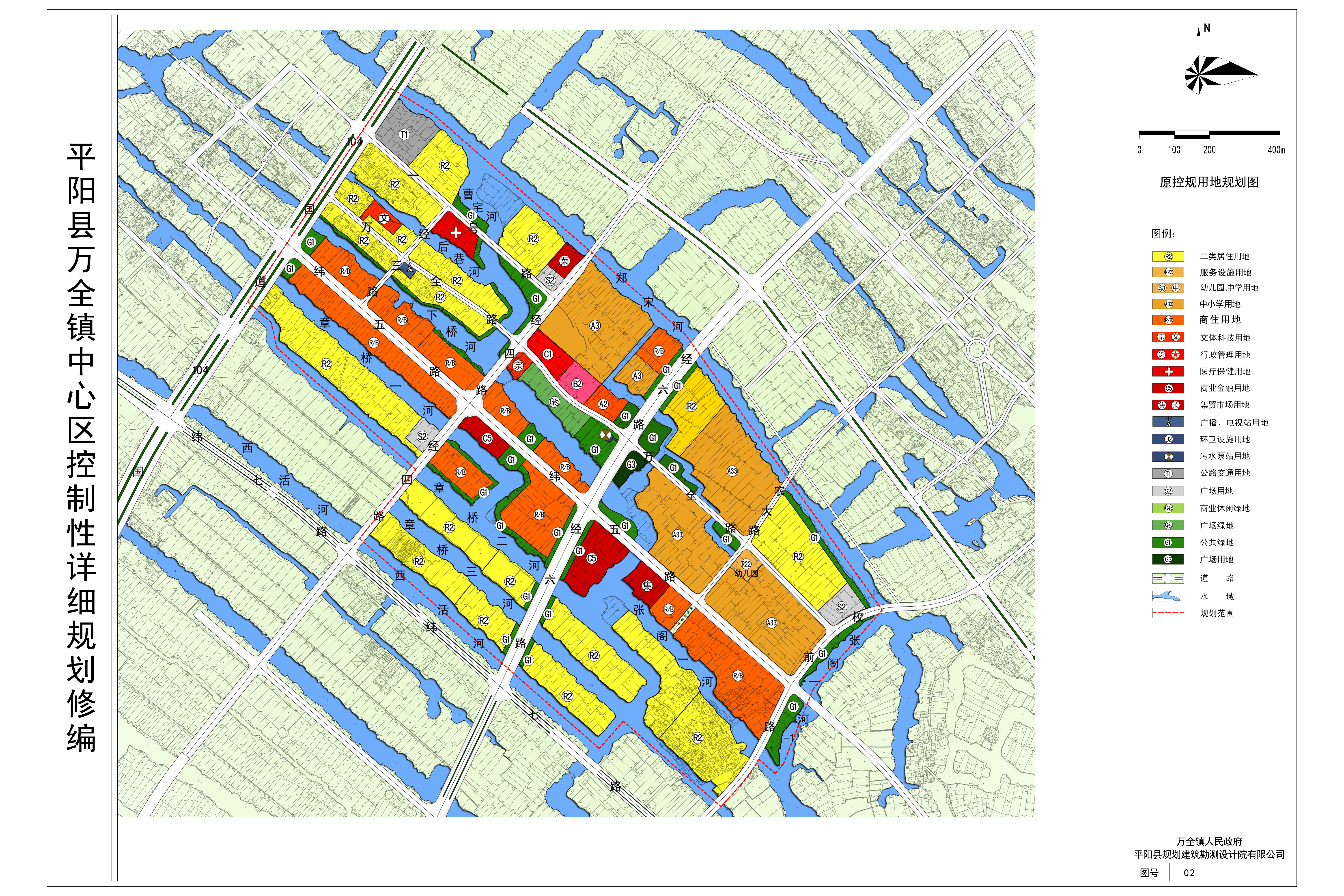
Task: Click the 400m scale label
Action: click(1276, 150)
